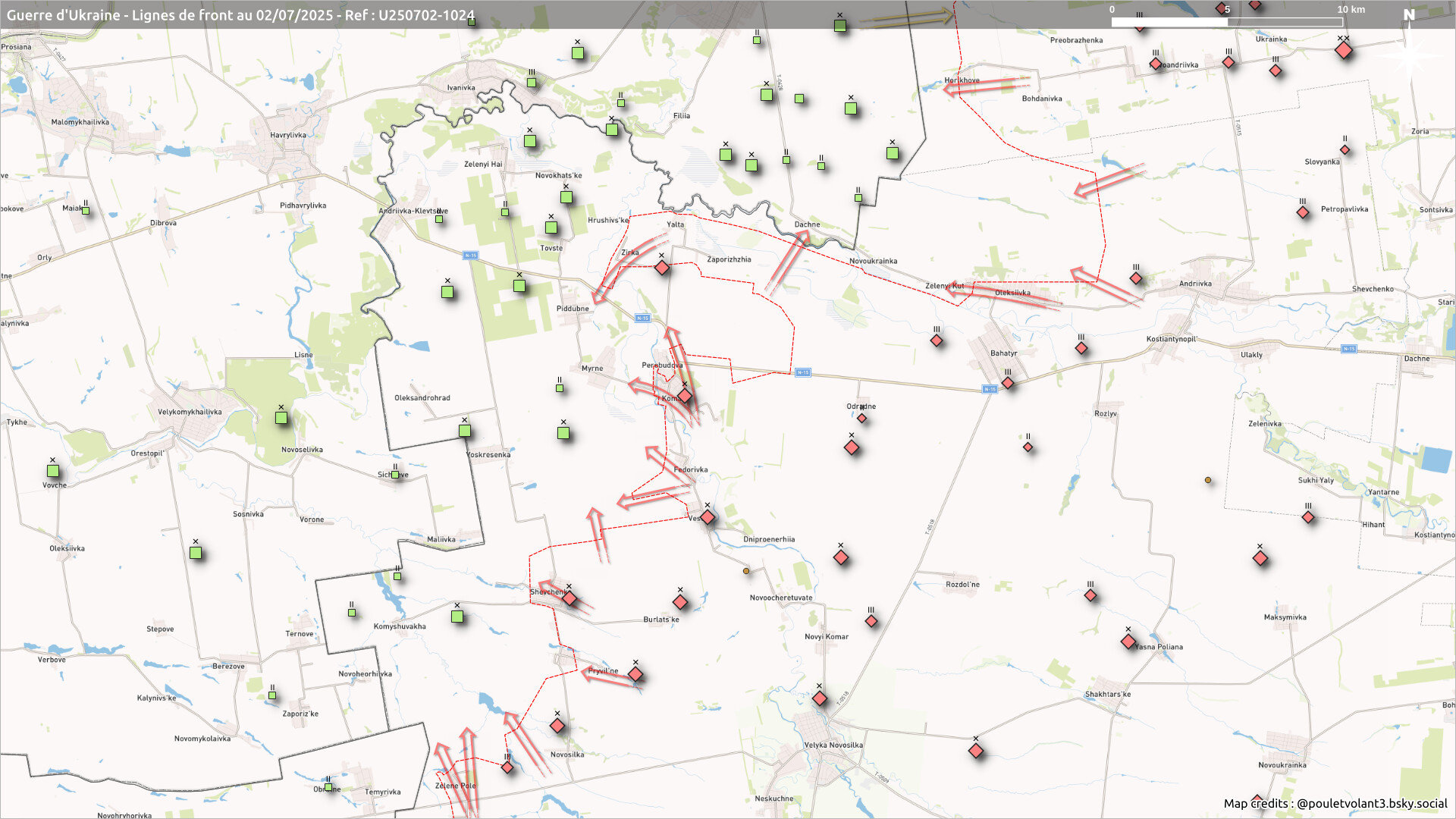Viewport: 1456px width, 819px height.
Task: Click red diamond marker beside Yasna Poliana
Action: point(1128,642)
